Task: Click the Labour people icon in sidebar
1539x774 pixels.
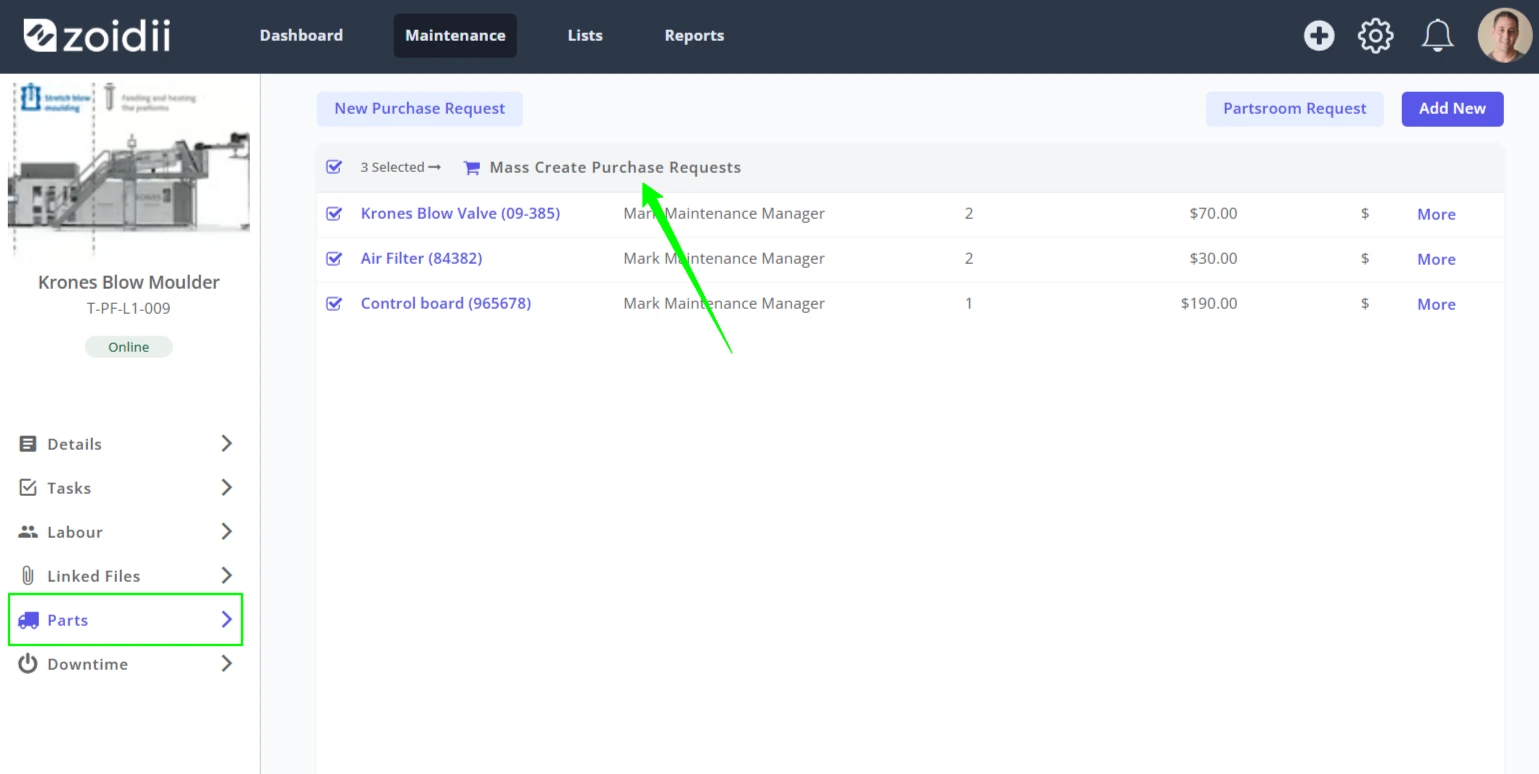Action: [x=28, y=532]
